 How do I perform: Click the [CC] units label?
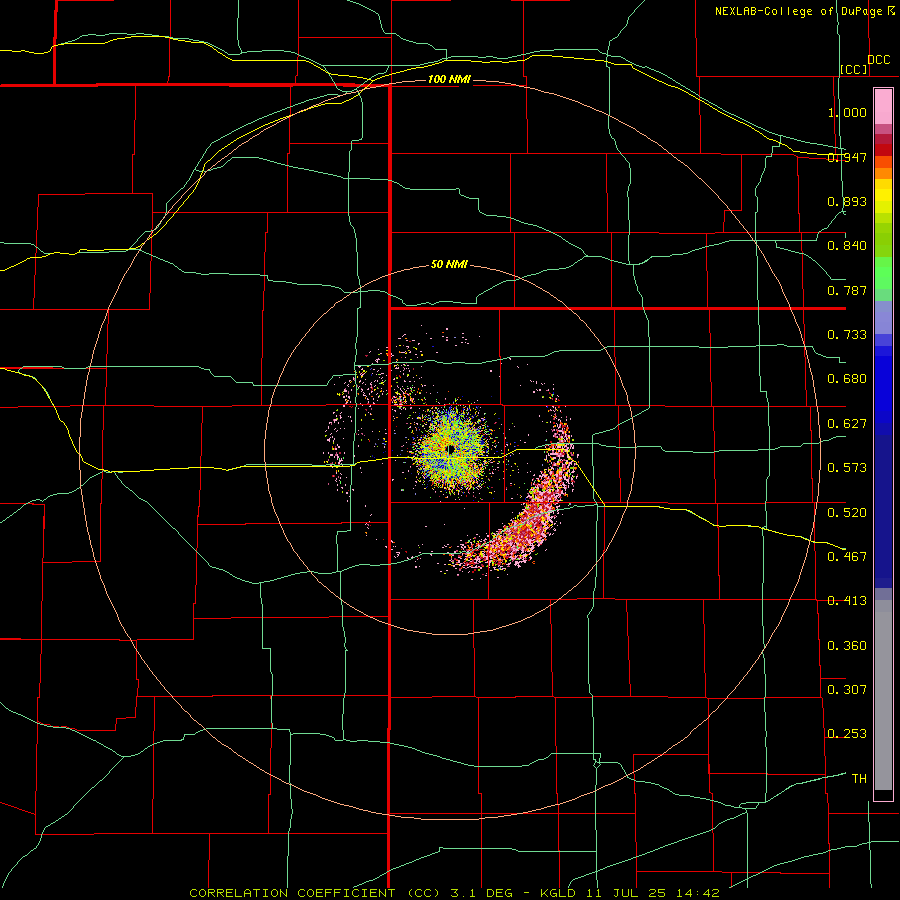[x=854, y=69]
